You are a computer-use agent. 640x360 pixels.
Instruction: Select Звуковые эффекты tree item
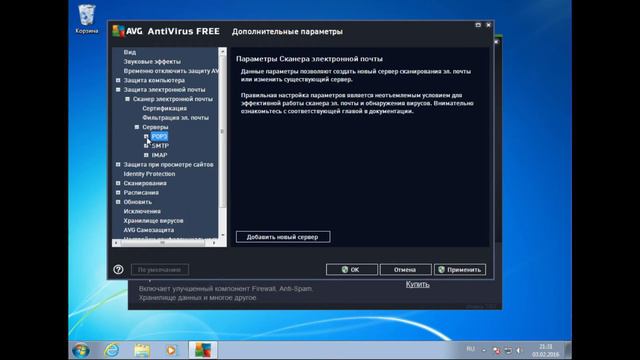[152, 62]
